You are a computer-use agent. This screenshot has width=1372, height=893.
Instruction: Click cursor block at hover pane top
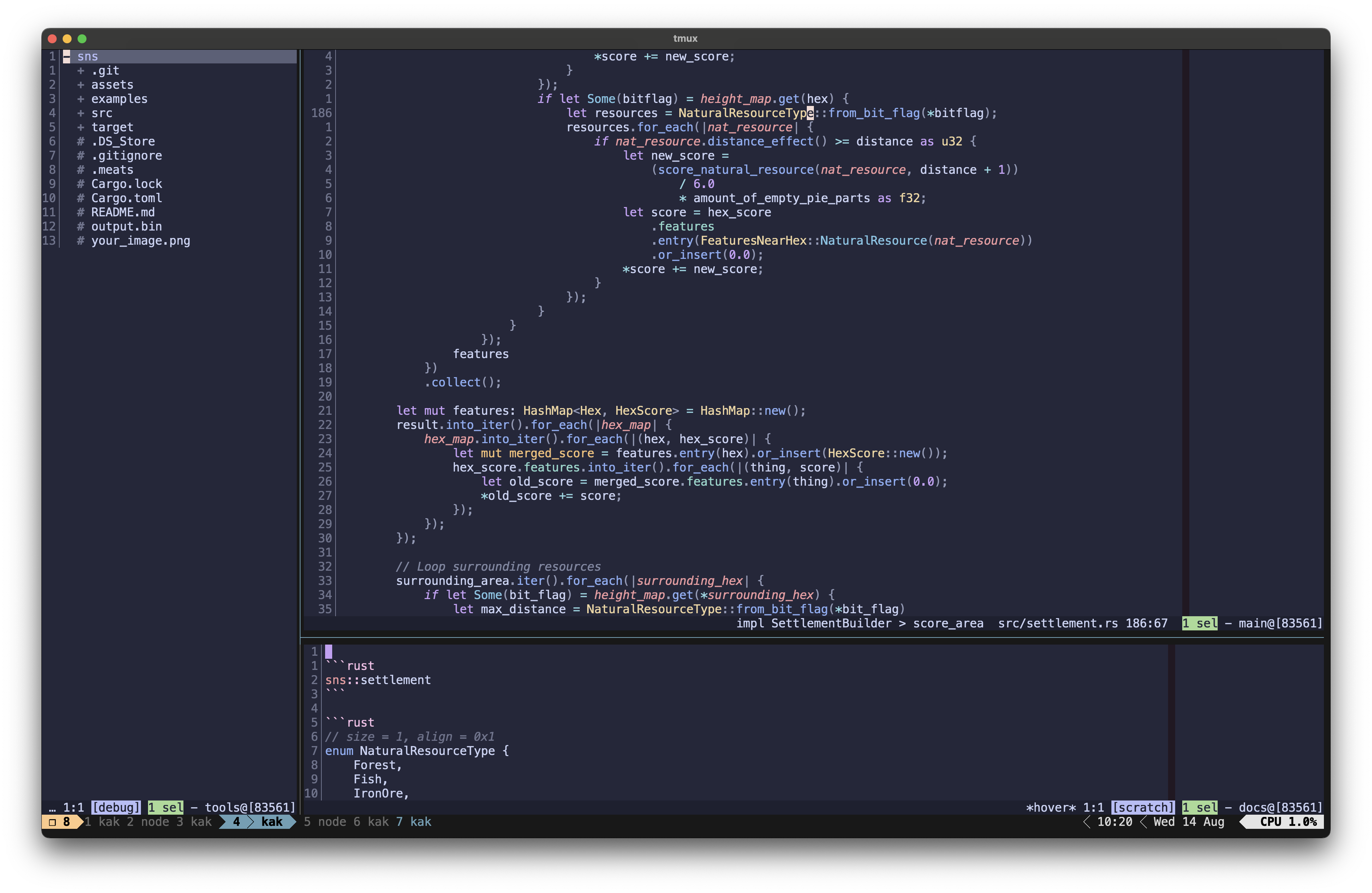coord(328,652)
